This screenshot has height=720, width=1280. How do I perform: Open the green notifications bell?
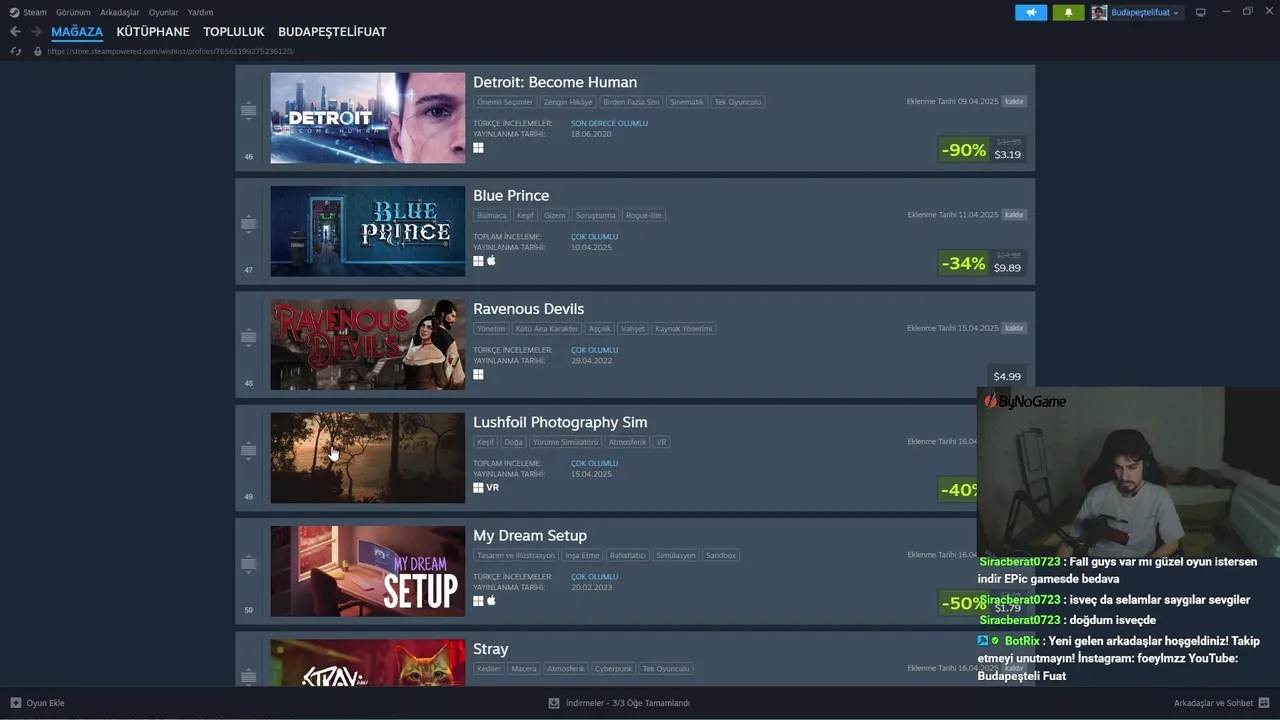1068,13
